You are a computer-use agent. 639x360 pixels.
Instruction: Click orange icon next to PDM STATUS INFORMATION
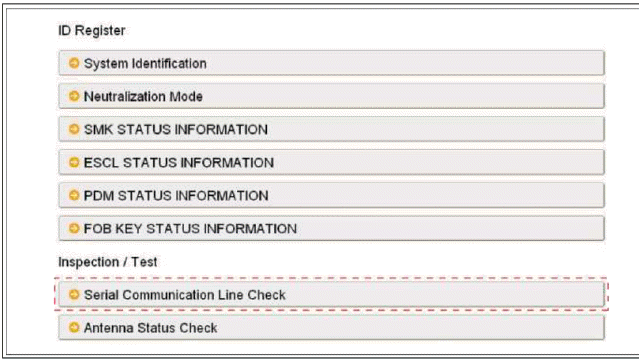[x=74, y=195]
